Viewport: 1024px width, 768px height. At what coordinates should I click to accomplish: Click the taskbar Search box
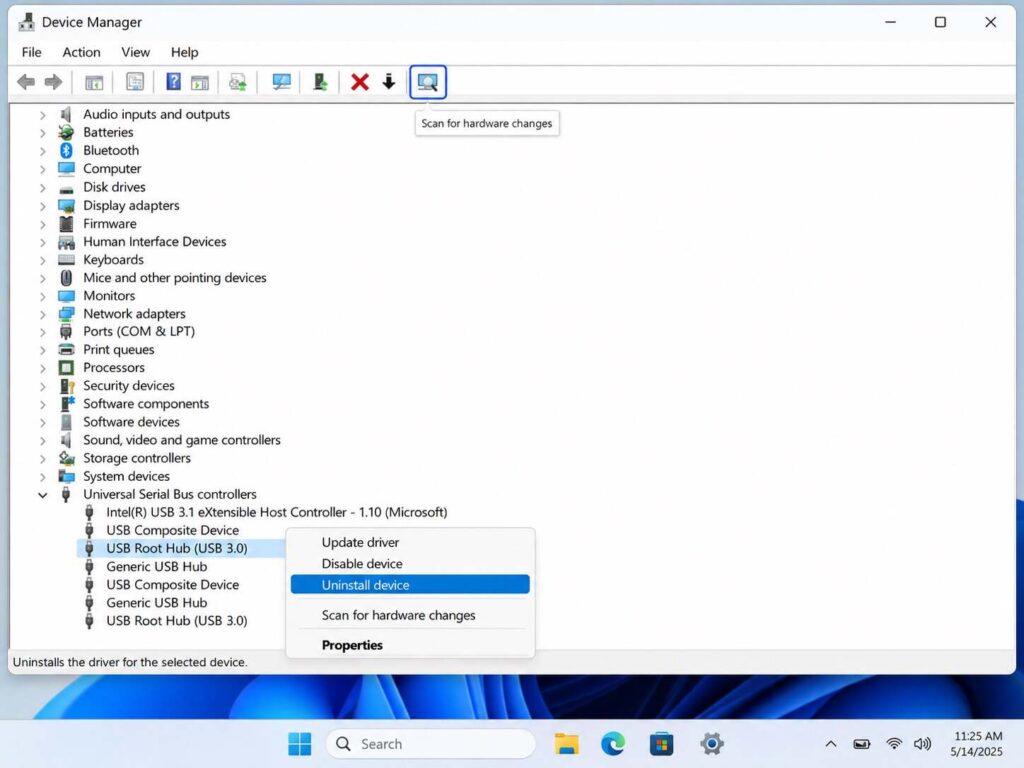(x=430, y=744)
